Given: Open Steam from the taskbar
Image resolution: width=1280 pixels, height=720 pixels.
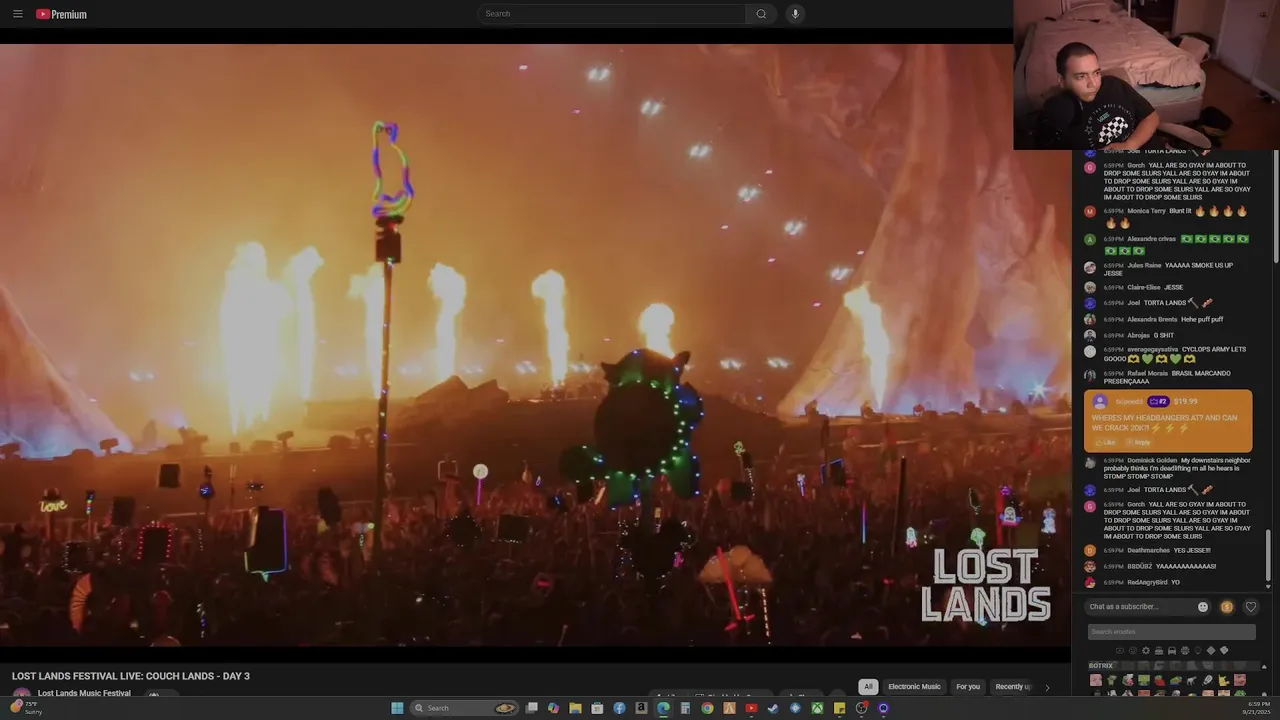Looking at the screenshot, I should [x=773, y=708].
